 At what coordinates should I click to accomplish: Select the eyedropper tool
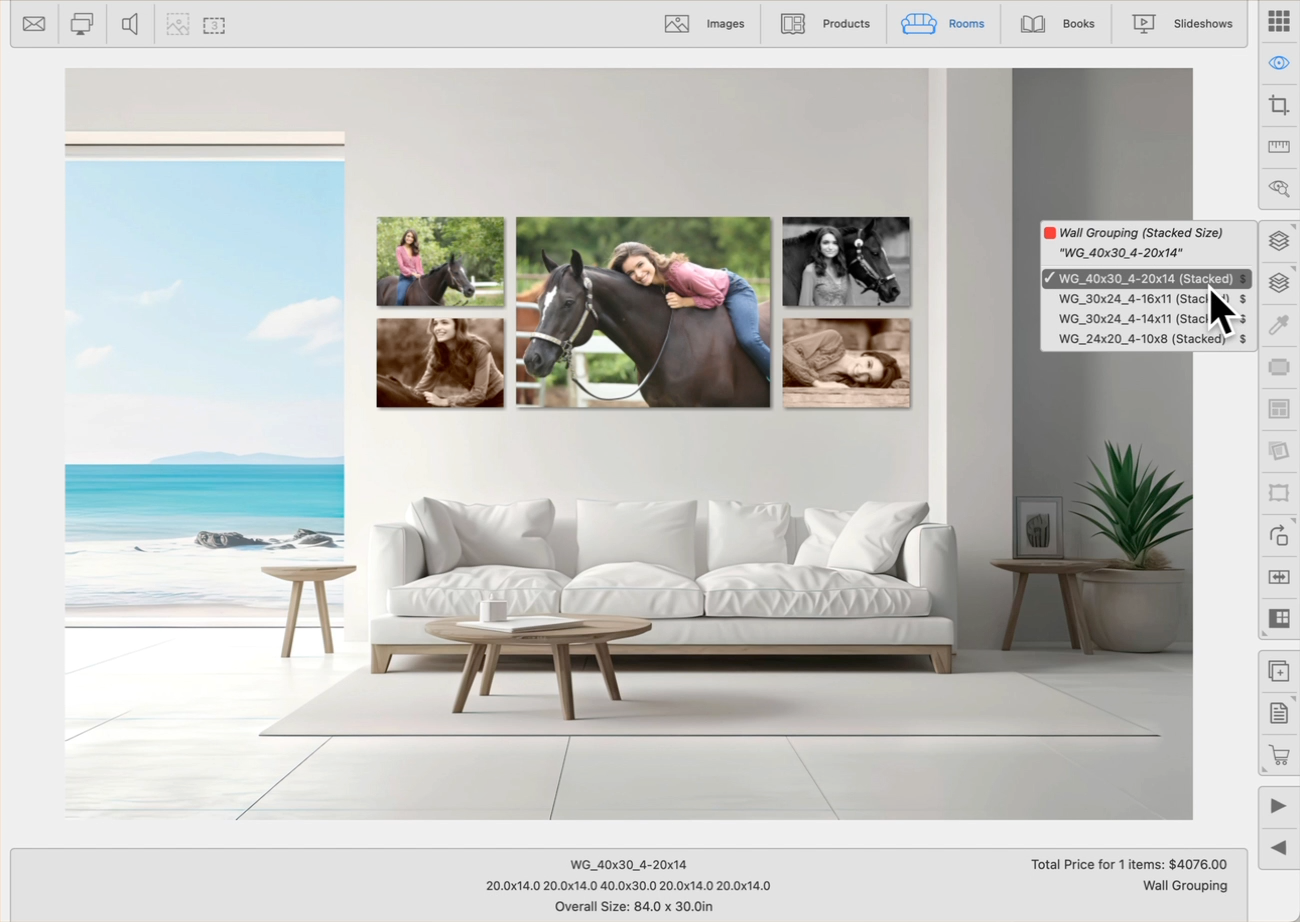pyautogui.click(x=1278, y=325)
